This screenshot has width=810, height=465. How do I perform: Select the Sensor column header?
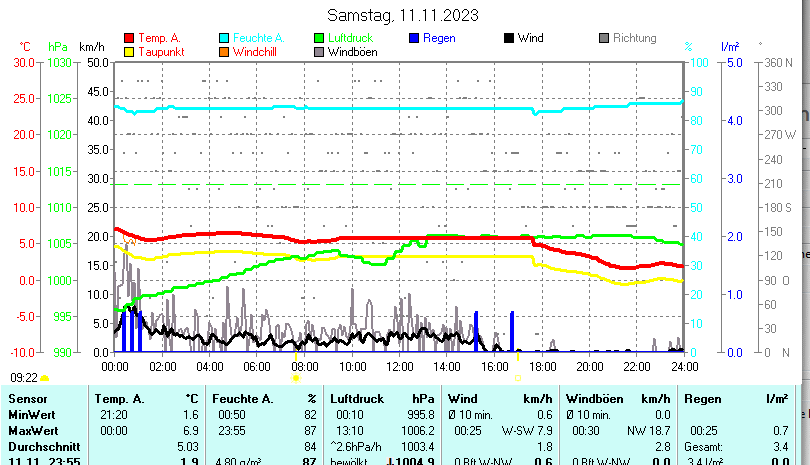[x=28, y=399]
